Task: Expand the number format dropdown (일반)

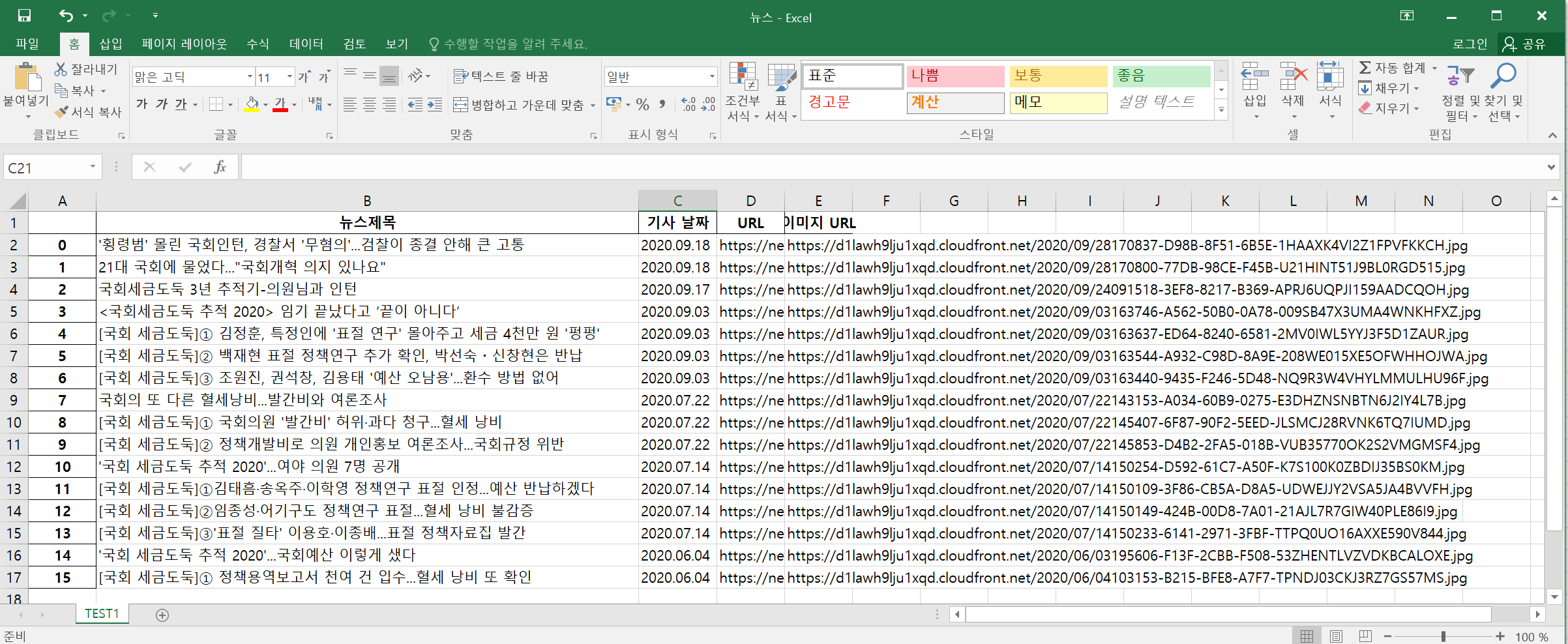Action: pos(711,77)
